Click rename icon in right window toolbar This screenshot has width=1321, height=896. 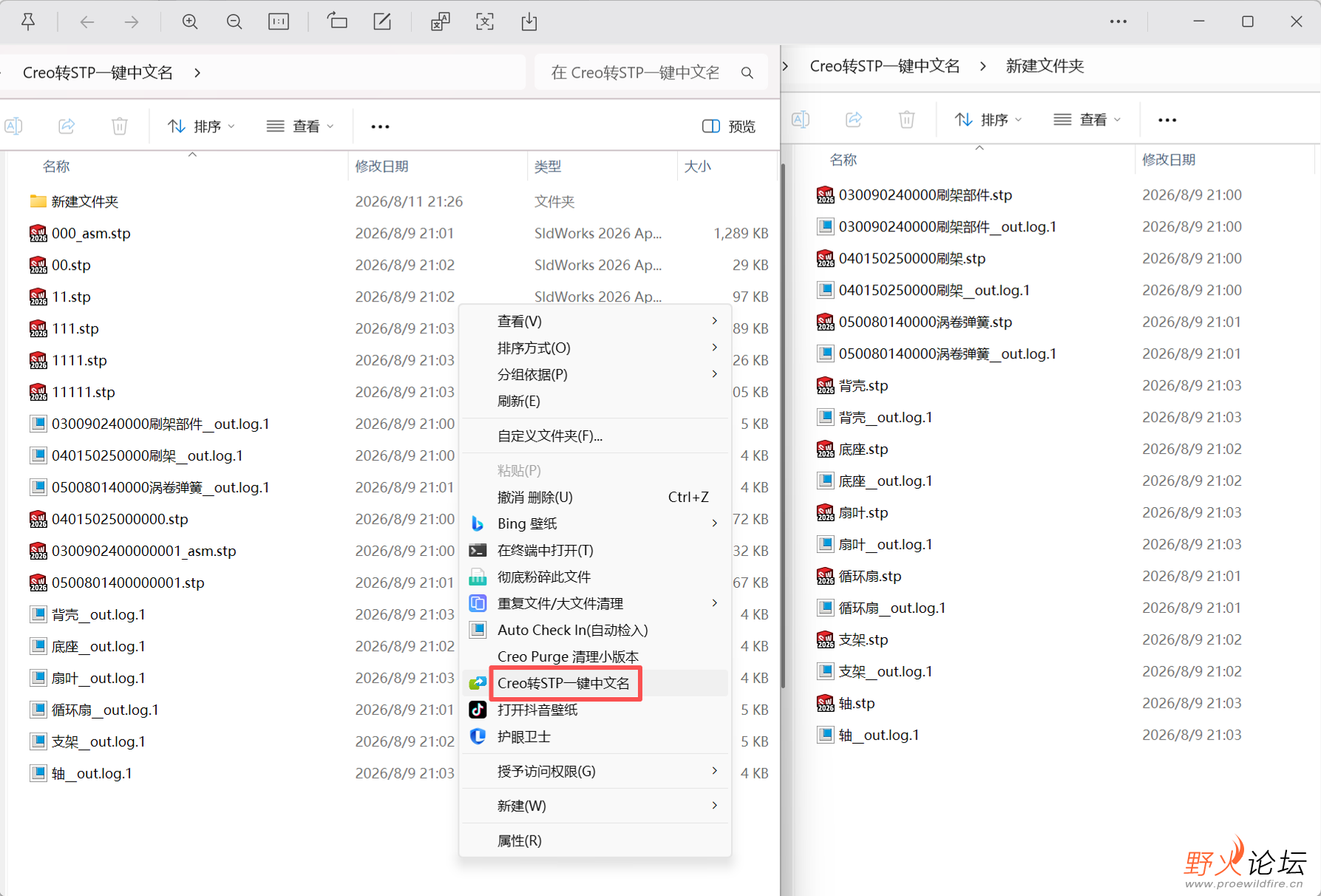[801, 120]
